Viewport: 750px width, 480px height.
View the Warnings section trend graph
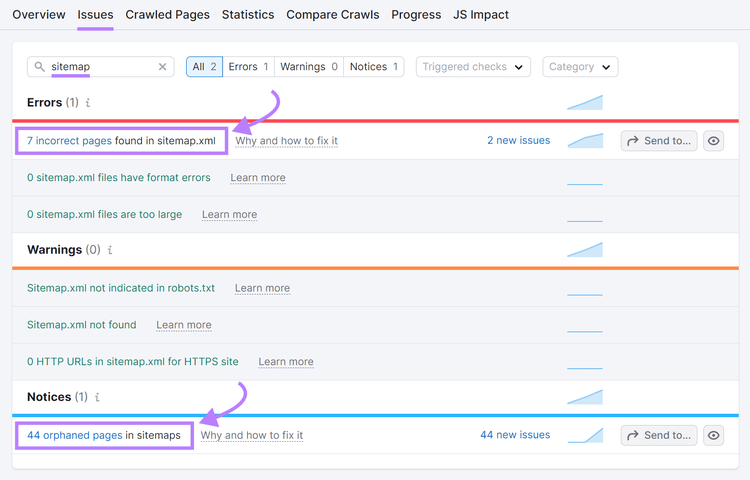(585, 250)
